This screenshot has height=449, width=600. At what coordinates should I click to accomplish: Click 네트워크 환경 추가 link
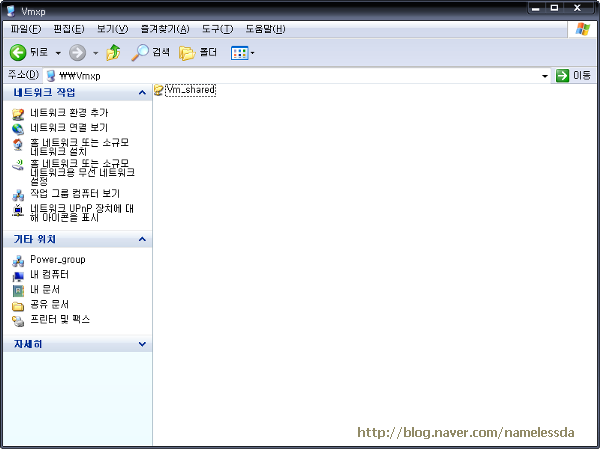coord(69,113)
